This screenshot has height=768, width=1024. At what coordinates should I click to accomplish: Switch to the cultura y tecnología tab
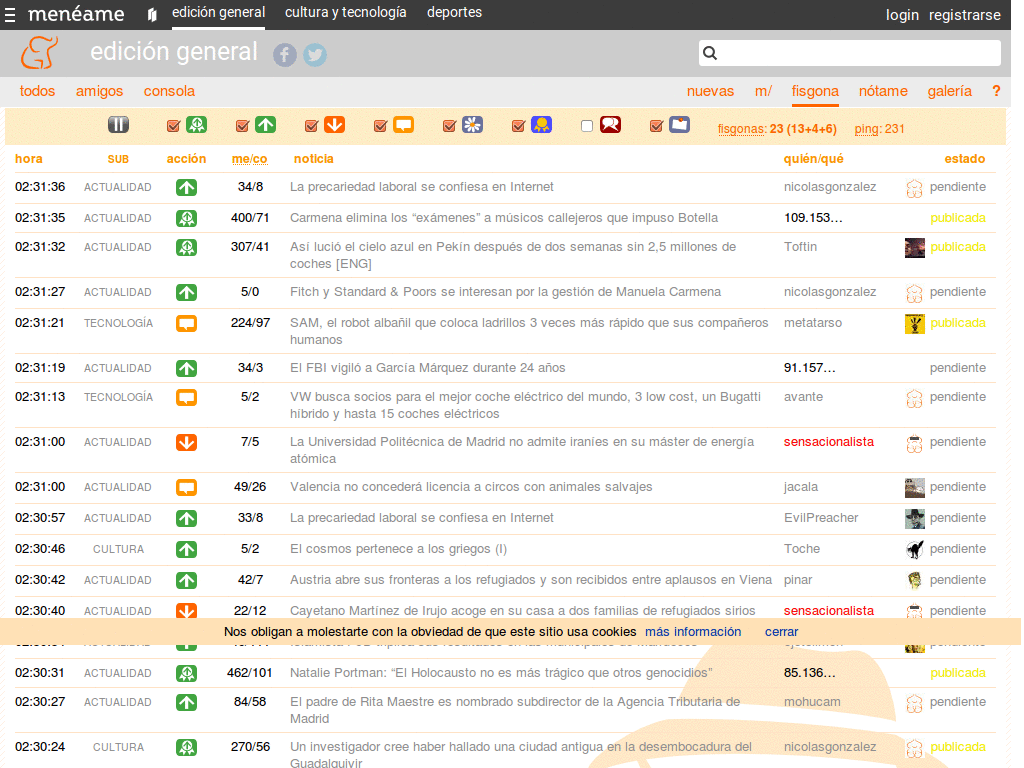click(x=345, y=13)
